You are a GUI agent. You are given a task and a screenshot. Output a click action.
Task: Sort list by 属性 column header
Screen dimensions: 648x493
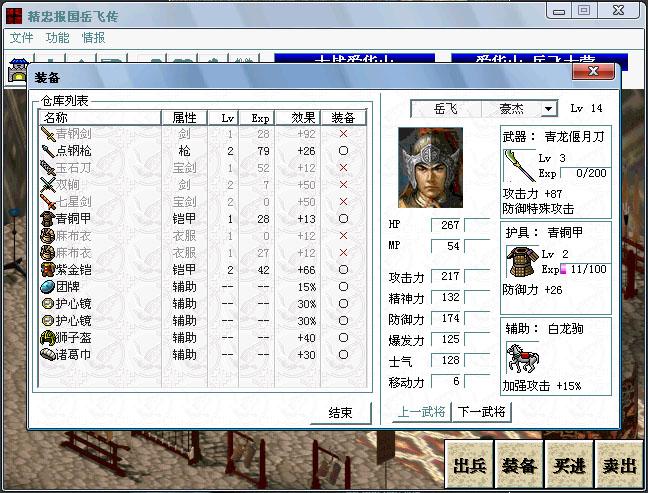click(x=184, y=118)
